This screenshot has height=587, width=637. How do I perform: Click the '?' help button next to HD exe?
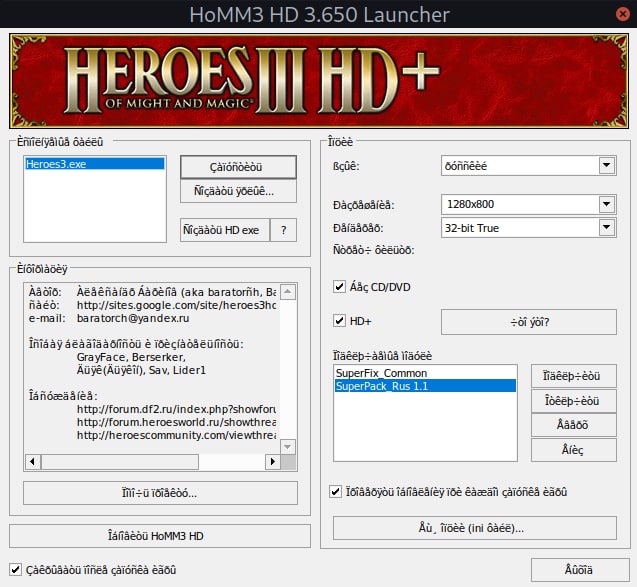tap(284, 230)
